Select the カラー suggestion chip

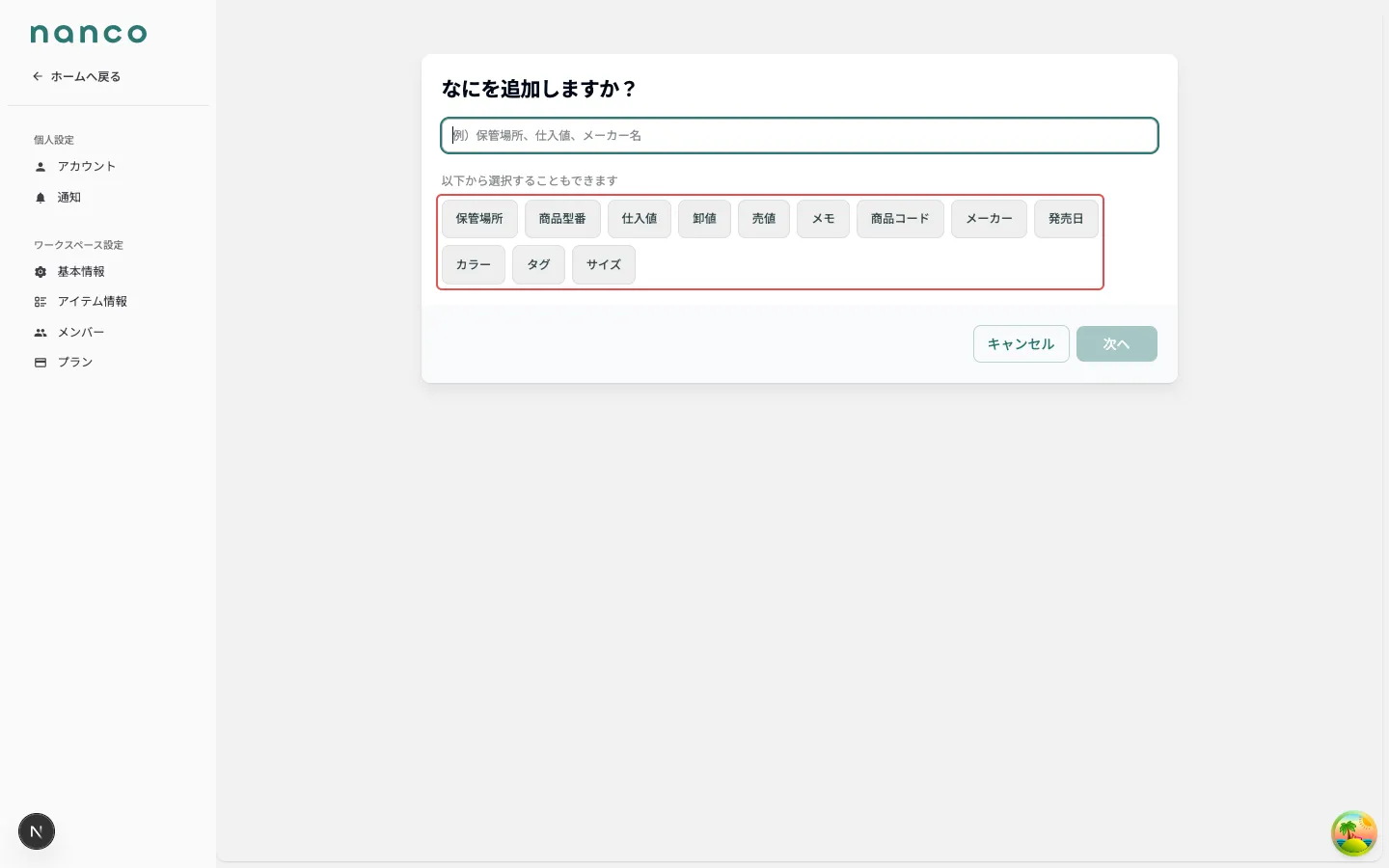click(x=474, y=265)
